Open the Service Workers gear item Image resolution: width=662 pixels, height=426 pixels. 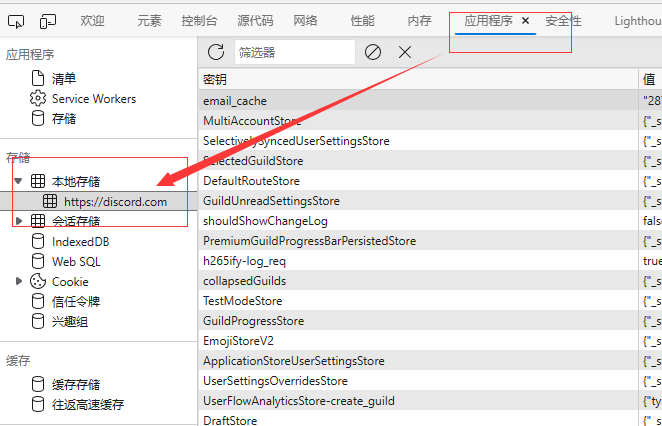[x=93, y=99]
